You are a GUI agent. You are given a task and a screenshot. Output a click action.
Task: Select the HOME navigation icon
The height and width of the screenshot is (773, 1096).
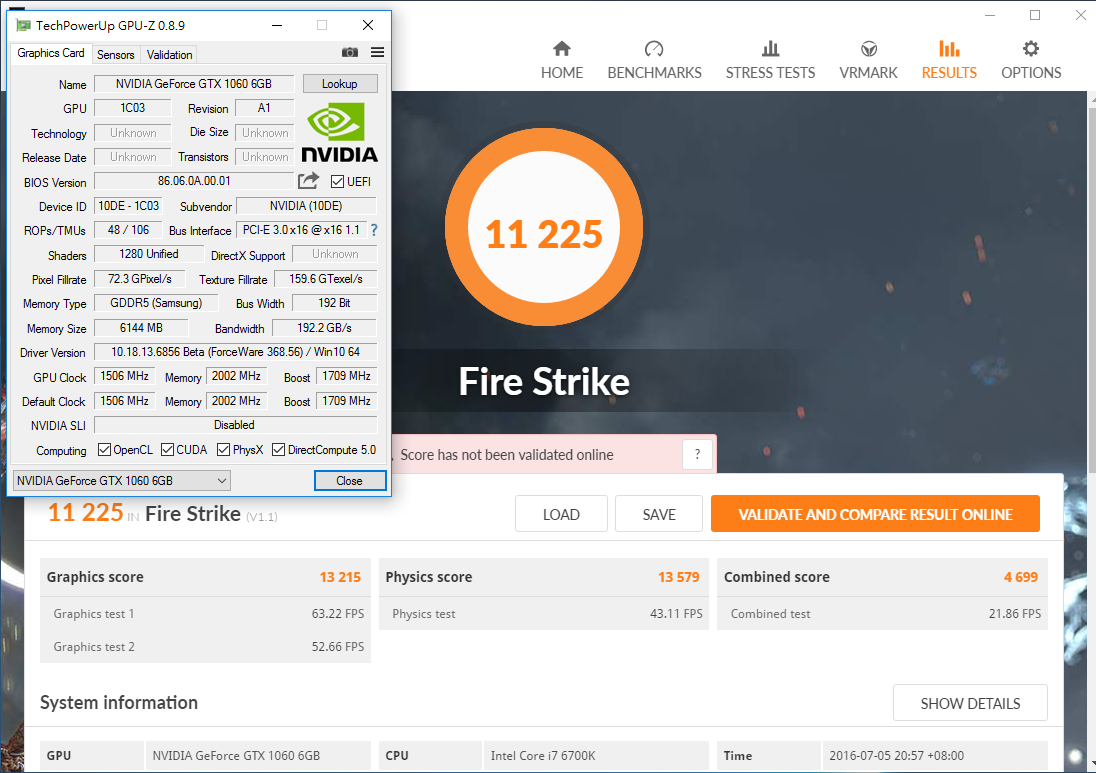[x=561, y=56]
